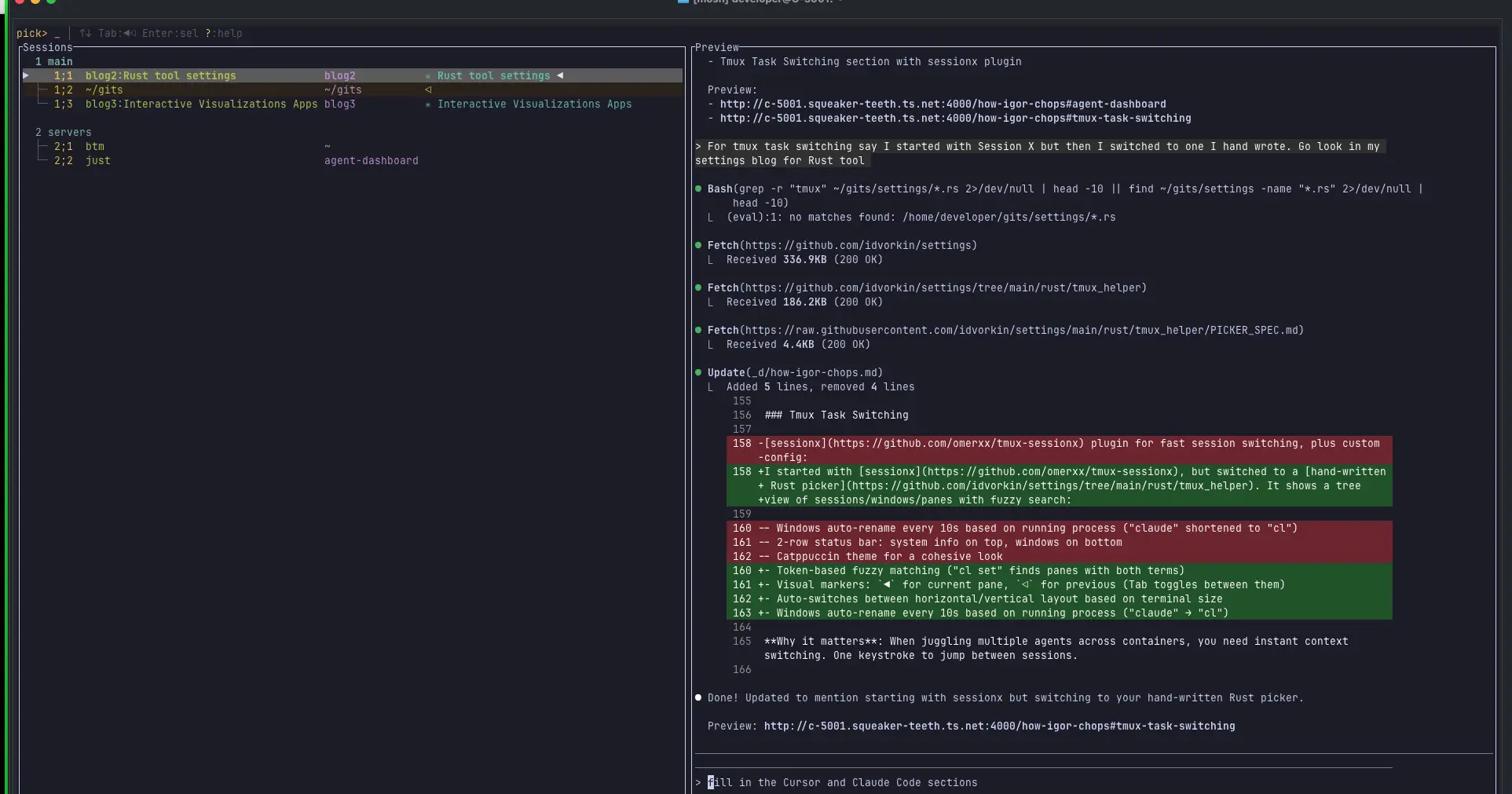Click the pick> prompt input
Screen dimensions: 1512x794
tap(38, 33)
